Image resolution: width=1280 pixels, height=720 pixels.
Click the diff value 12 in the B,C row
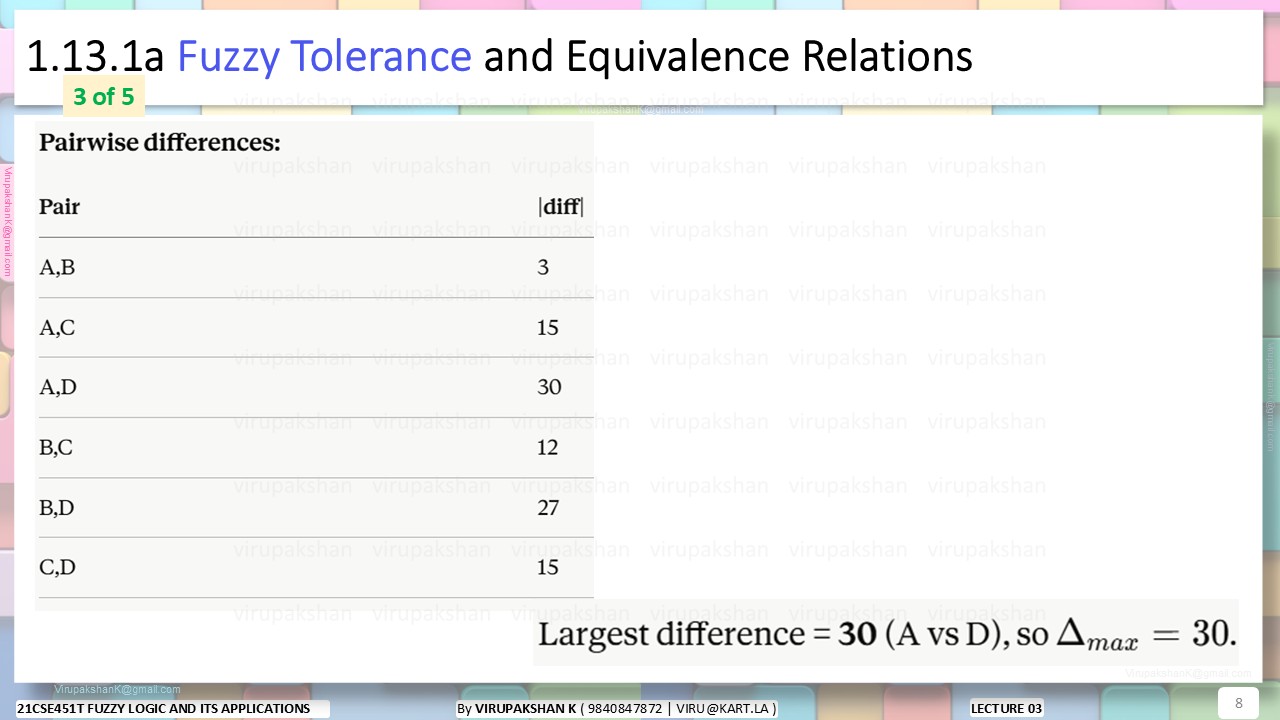[x=547, y=448]
